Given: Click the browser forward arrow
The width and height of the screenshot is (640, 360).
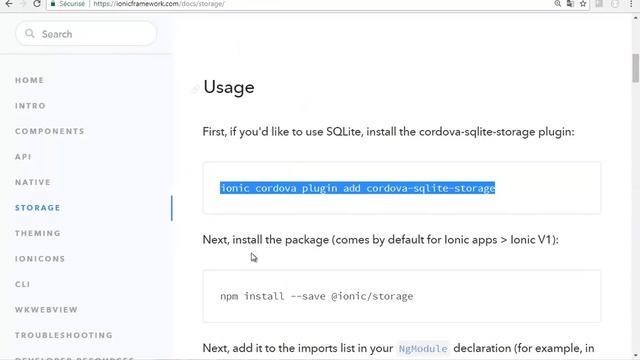Looking at the screenshot, I should 23,4.
